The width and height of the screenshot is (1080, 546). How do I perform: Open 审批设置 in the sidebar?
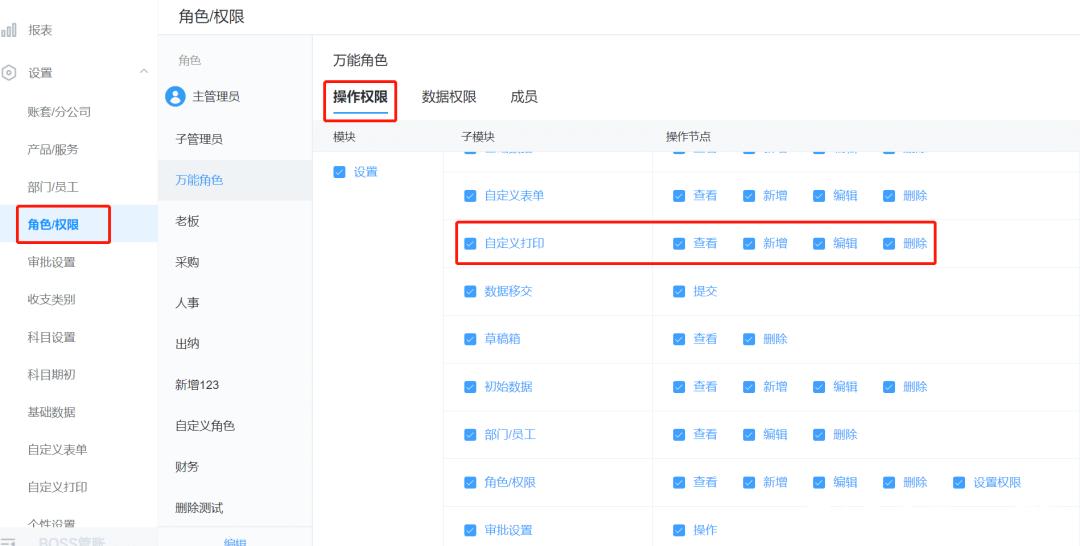(x=52, y=262)
